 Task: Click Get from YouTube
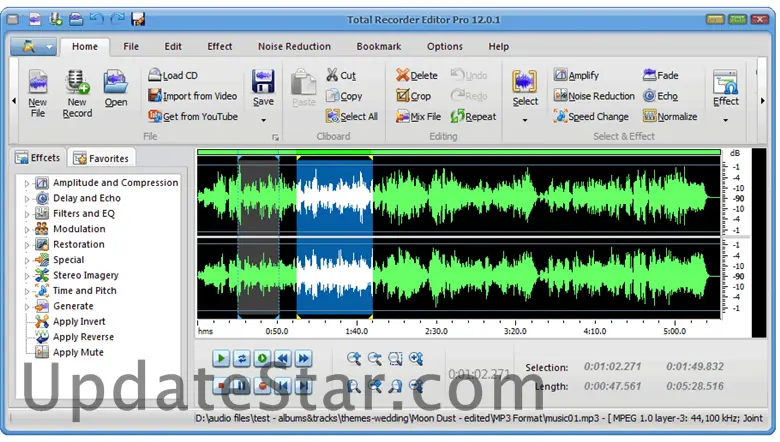point(193,116)
